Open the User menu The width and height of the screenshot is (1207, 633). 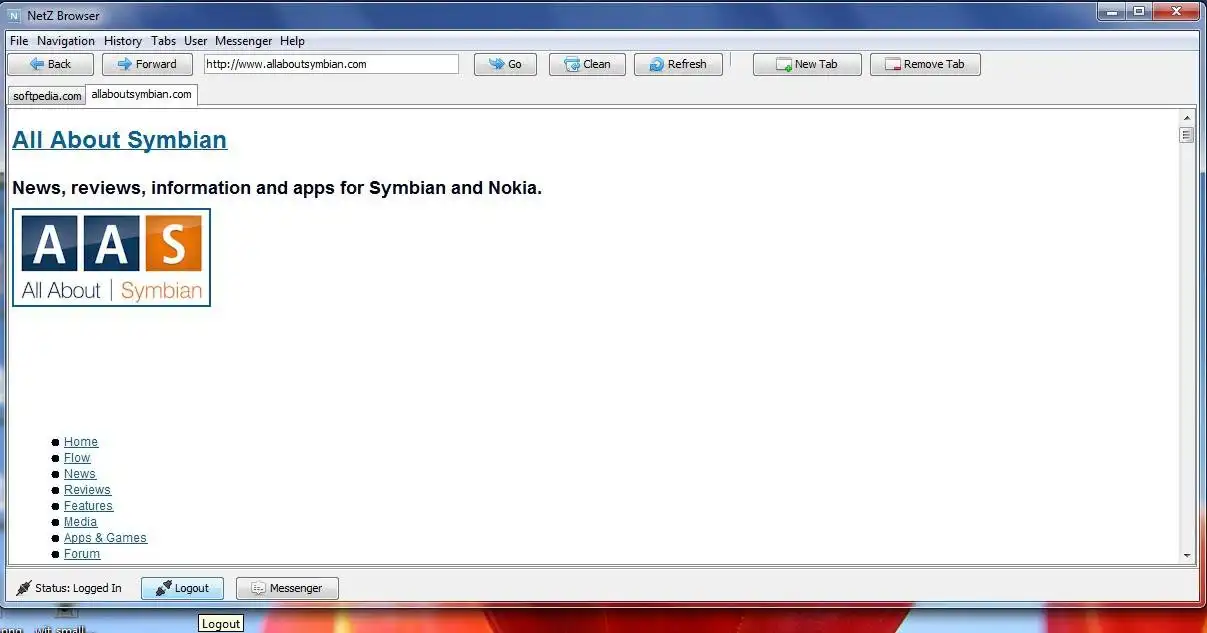pos(196,41)
